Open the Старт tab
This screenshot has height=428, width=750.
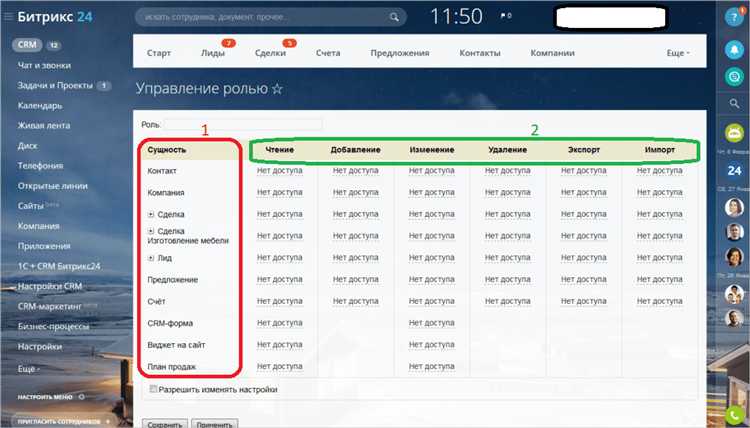click(159, 53)
